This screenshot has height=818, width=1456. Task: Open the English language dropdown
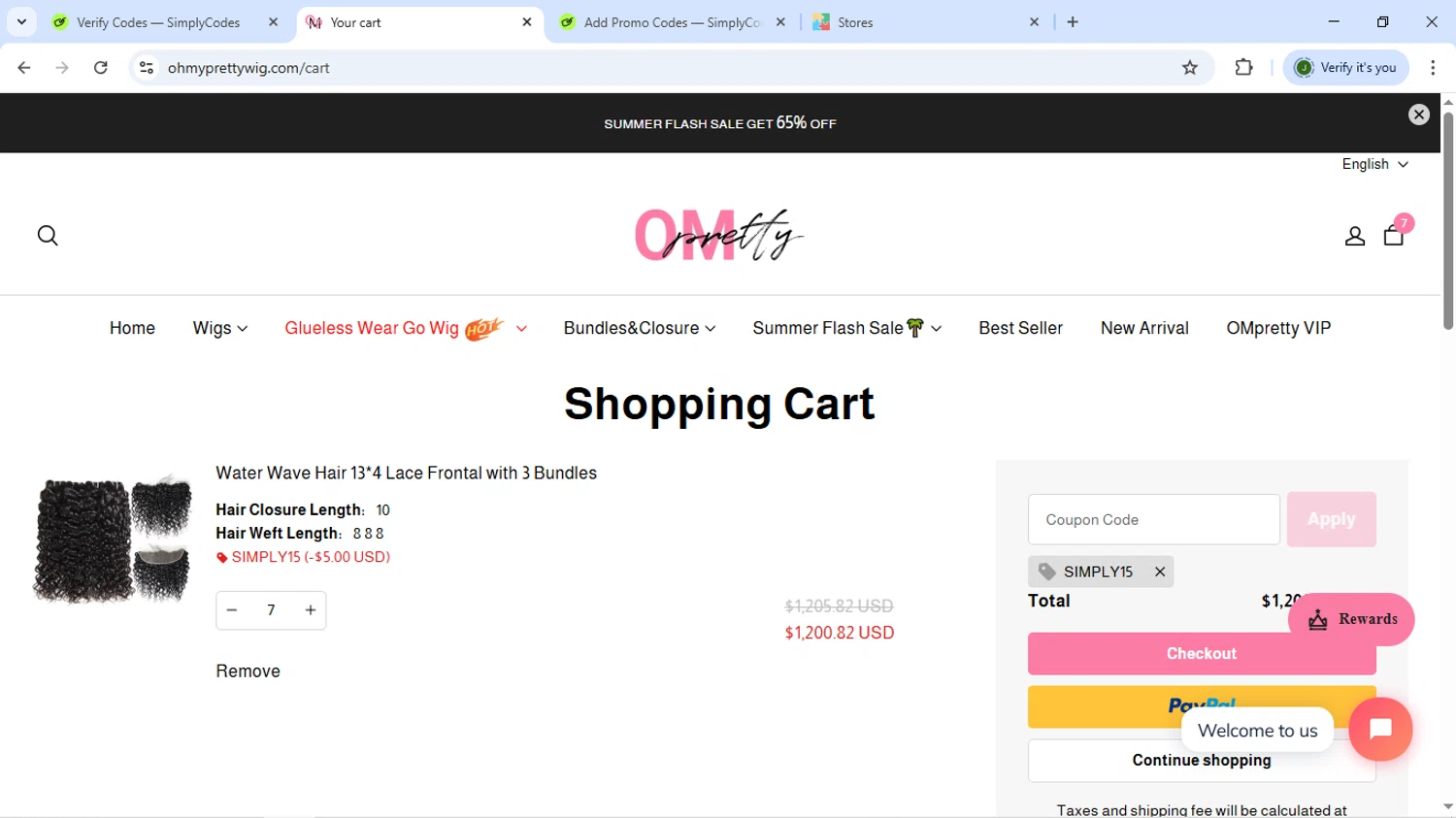click(1374, 165)
